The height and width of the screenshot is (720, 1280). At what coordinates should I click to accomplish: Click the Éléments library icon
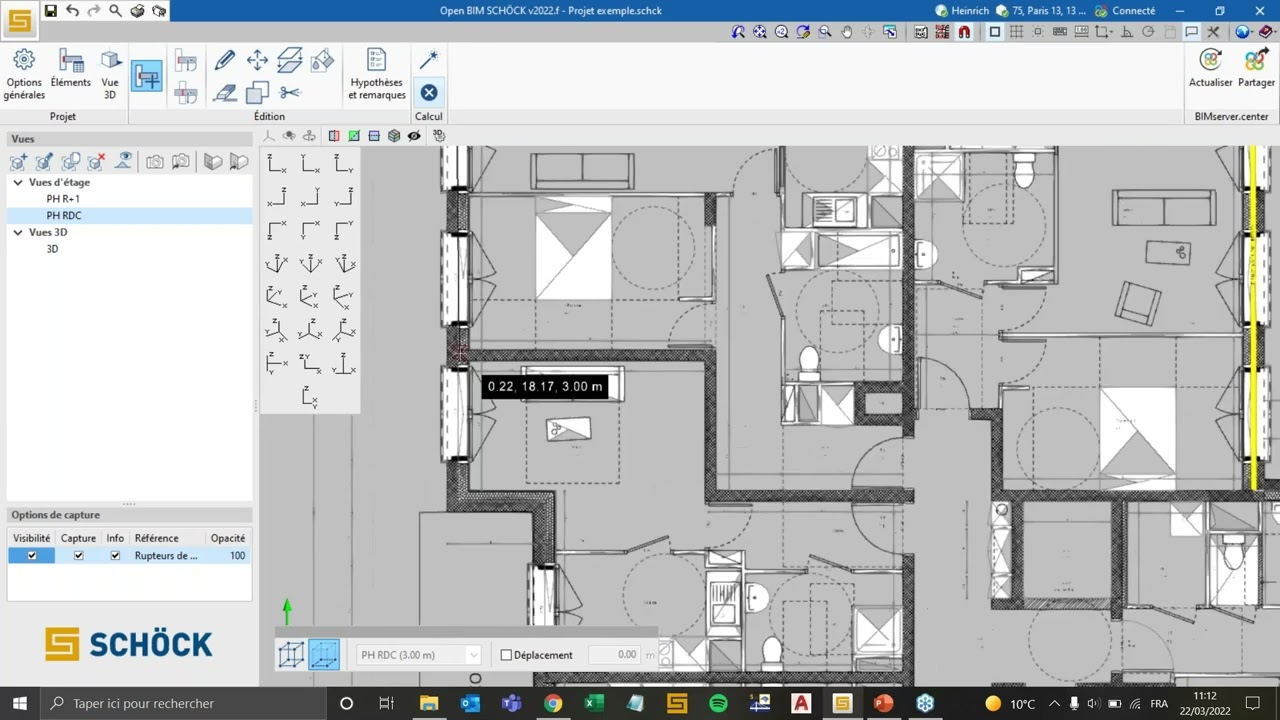click(x=70, y=70)
